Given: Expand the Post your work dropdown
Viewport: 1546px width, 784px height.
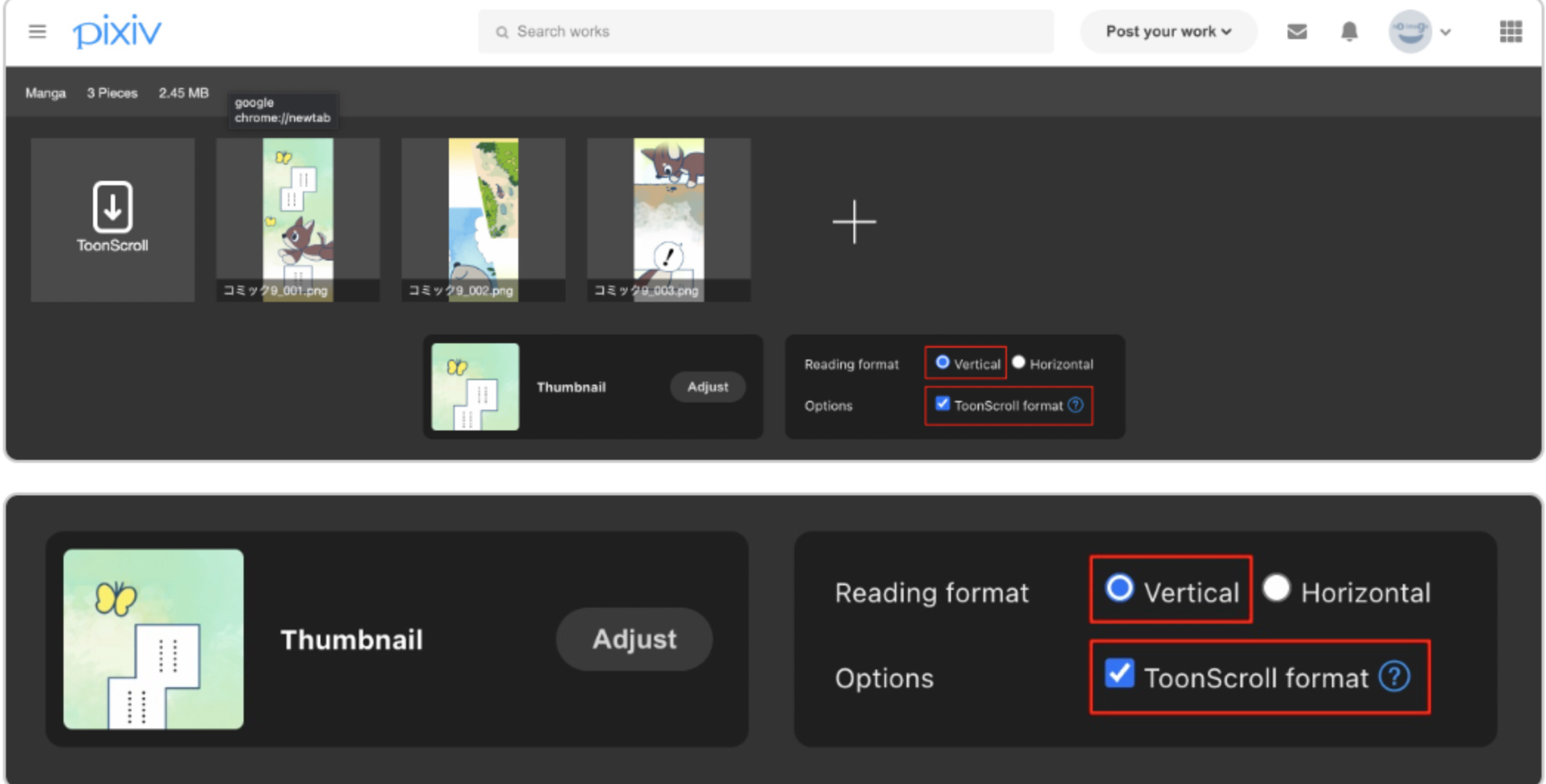Looking at the screenshot, I should coord(1168,32).
